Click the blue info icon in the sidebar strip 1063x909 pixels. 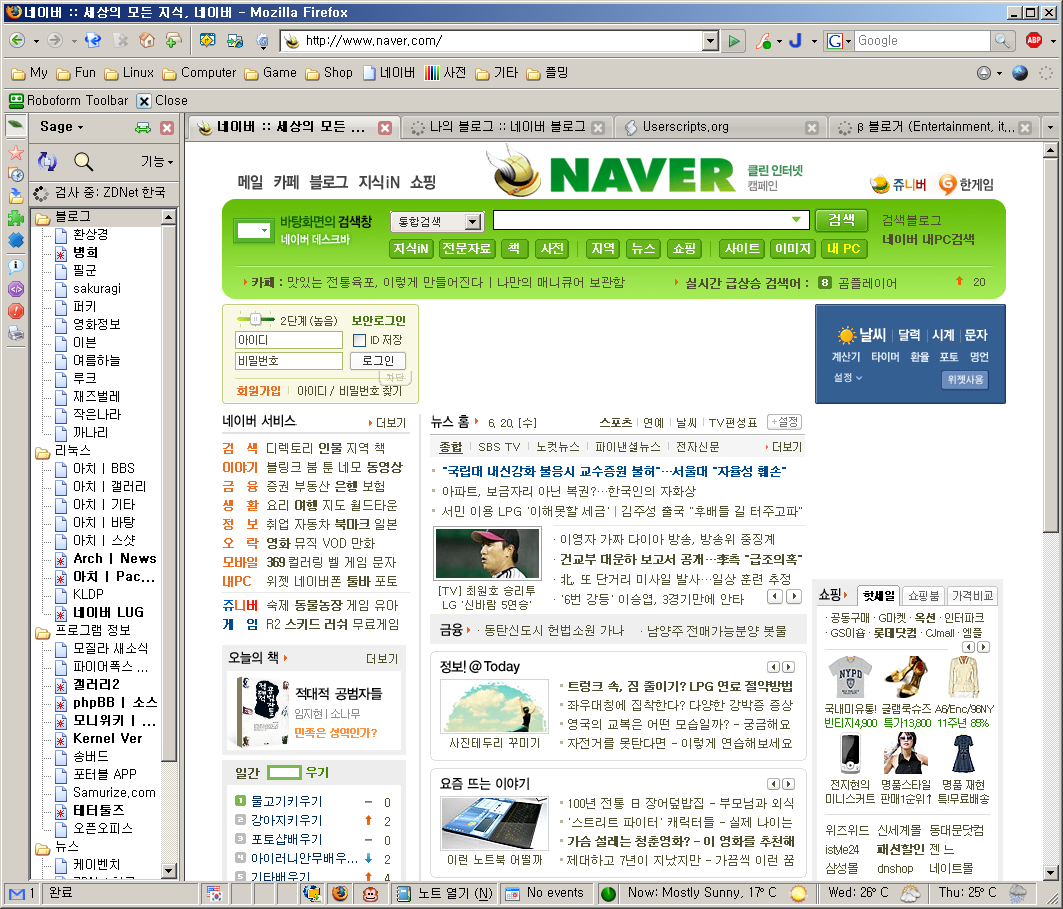16,266
